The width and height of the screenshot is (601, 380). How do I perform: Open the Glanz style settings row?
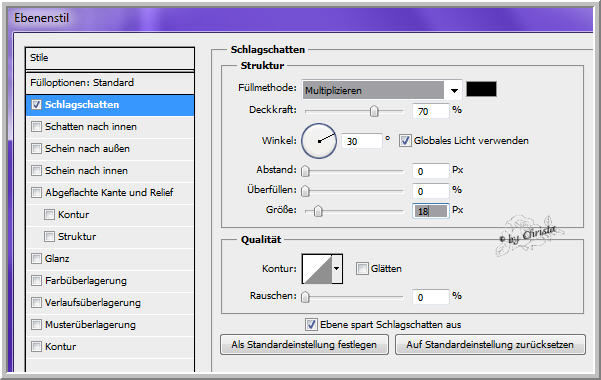[x=110, y=258]
